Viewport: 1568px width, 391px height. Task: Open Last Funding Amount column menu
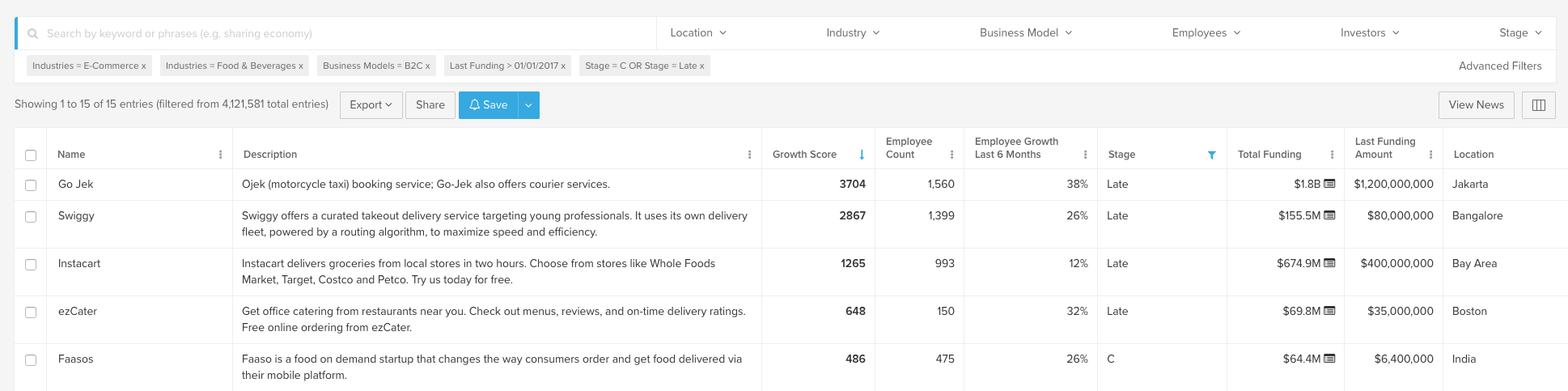tap(1430, 155)
